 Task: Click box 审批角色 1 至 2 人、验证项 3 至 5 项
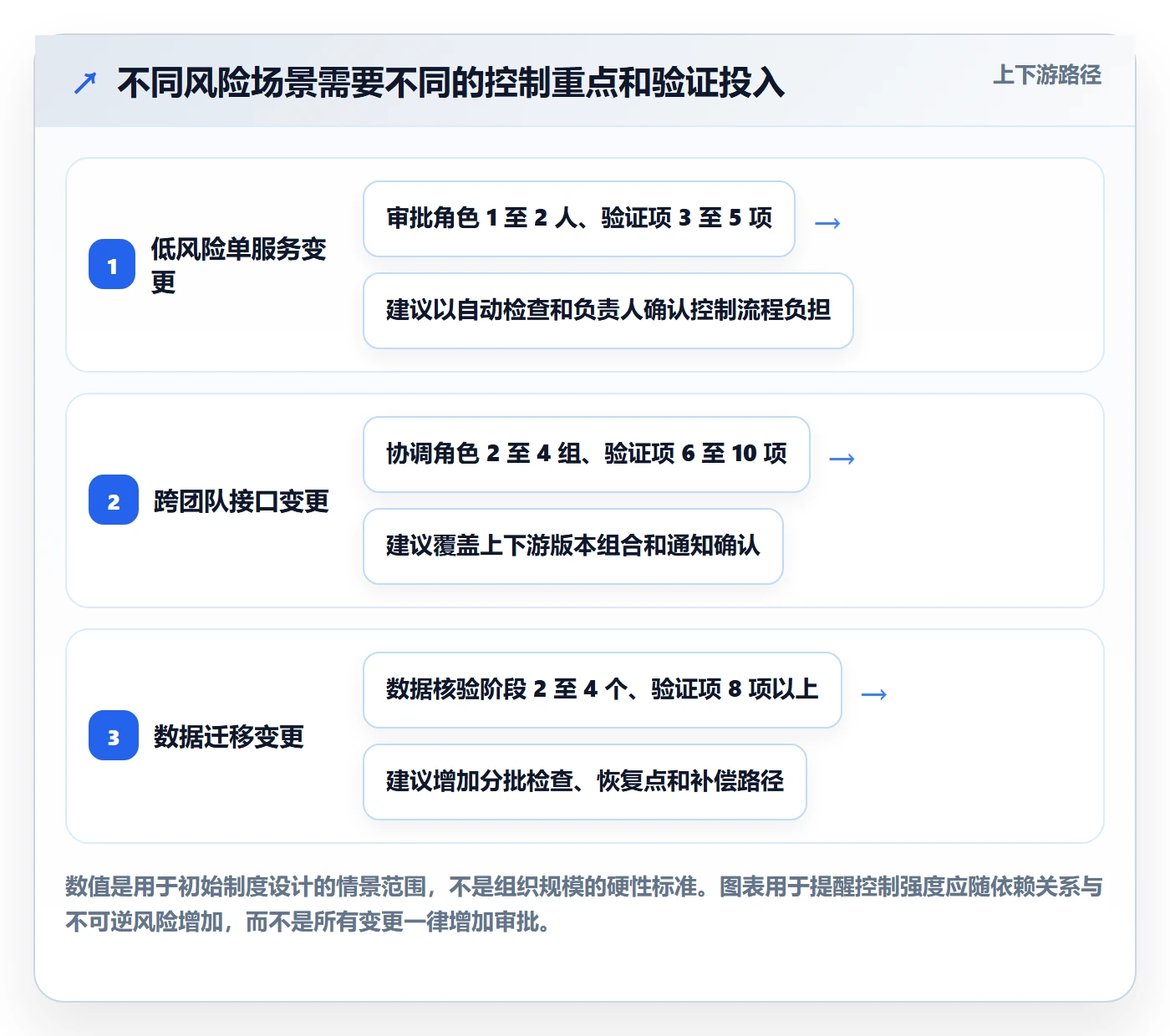(579, 219)
